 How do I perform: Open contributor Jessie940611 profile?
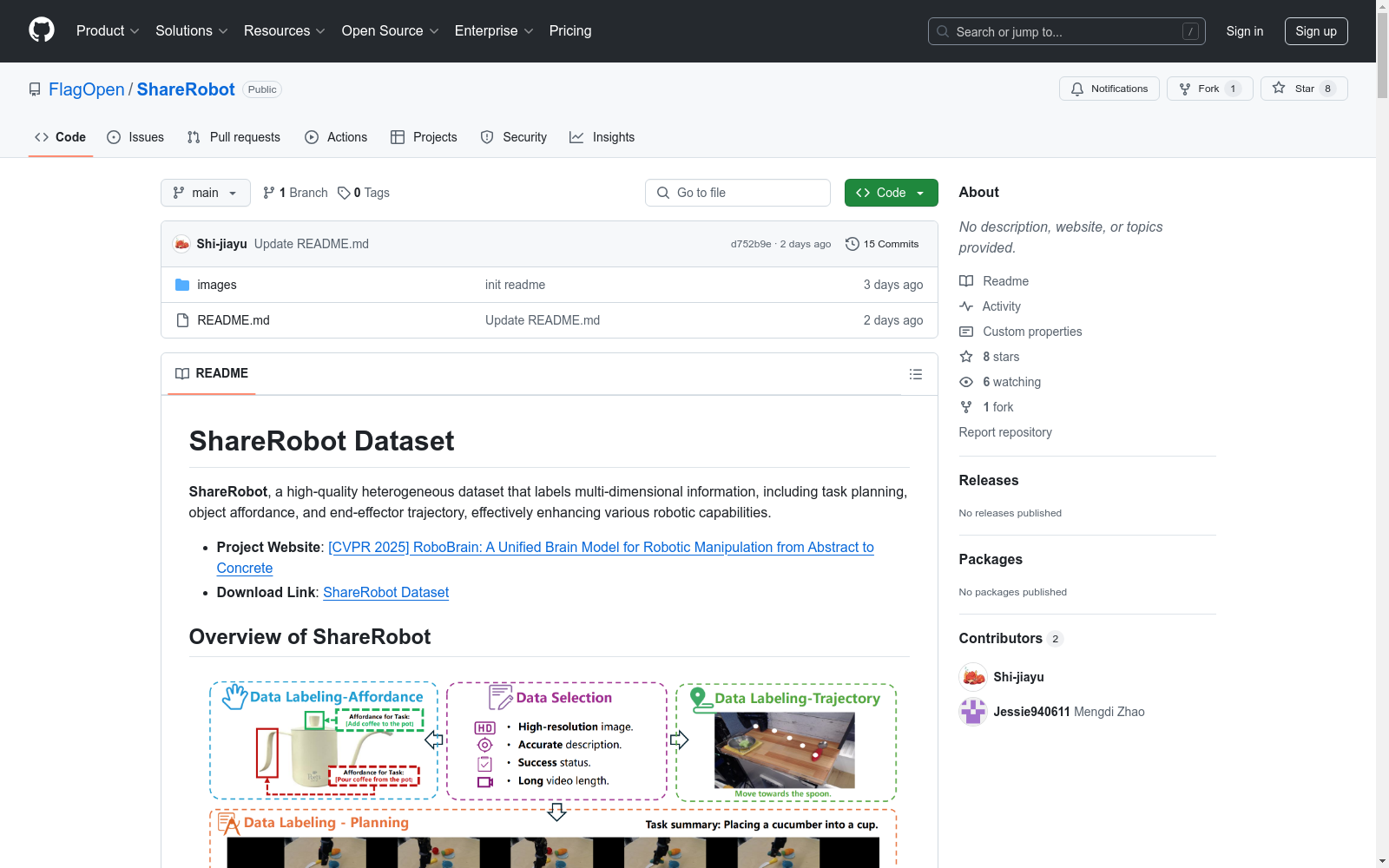click(x=1032, y=712)
